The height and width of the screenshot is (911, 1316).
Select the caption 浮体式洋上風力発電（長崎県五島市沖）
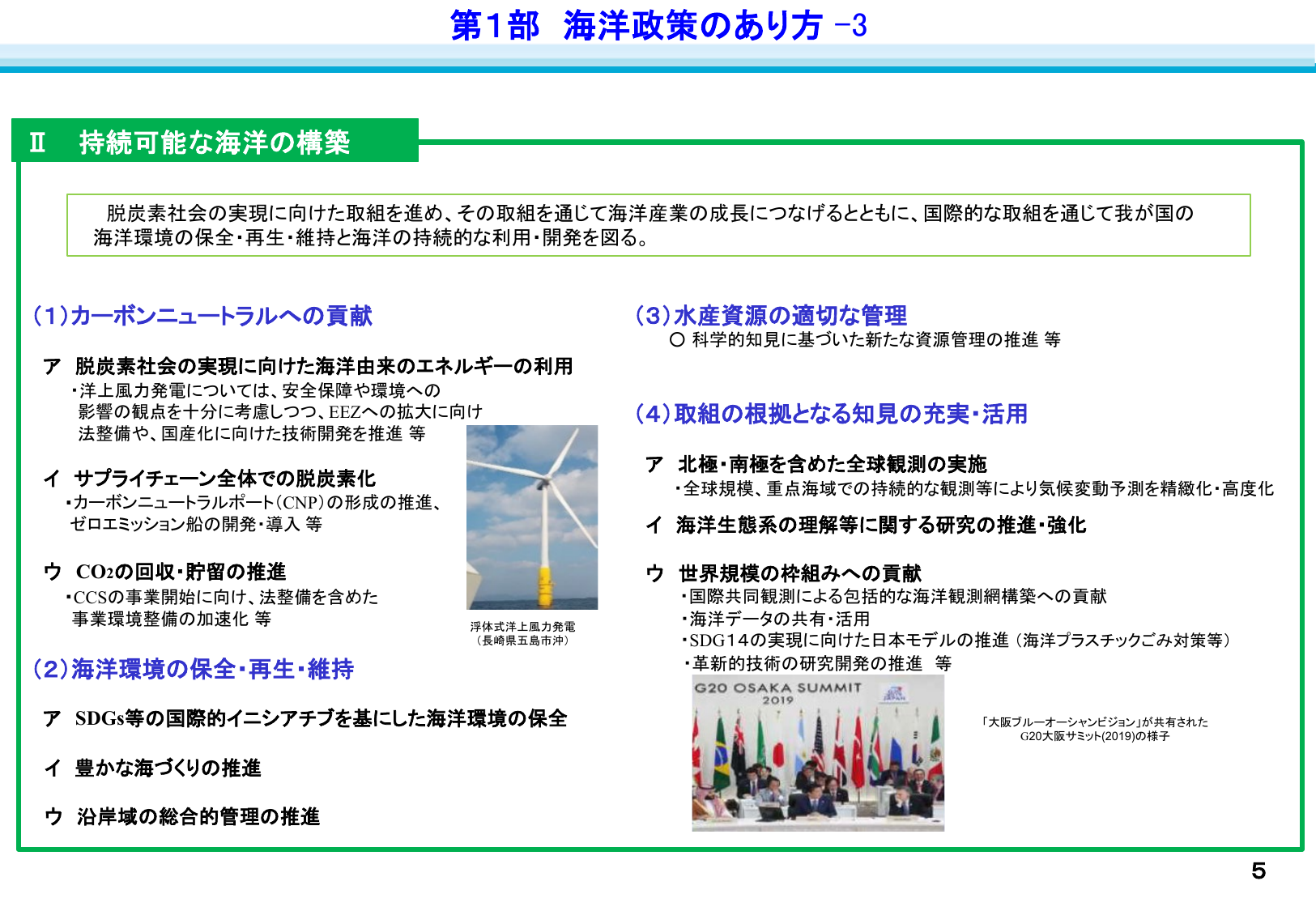tap(523, 632)
